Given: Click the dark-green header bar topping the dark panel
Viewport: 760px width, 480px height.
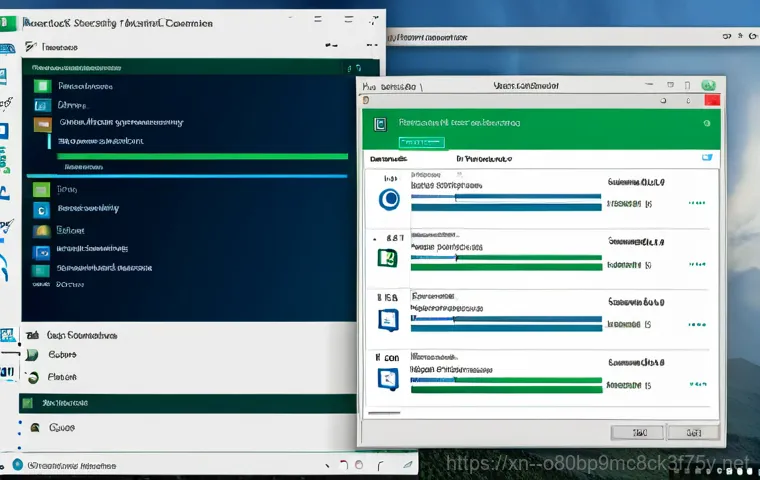Looking at the screenshot, I should coord(201,67).
